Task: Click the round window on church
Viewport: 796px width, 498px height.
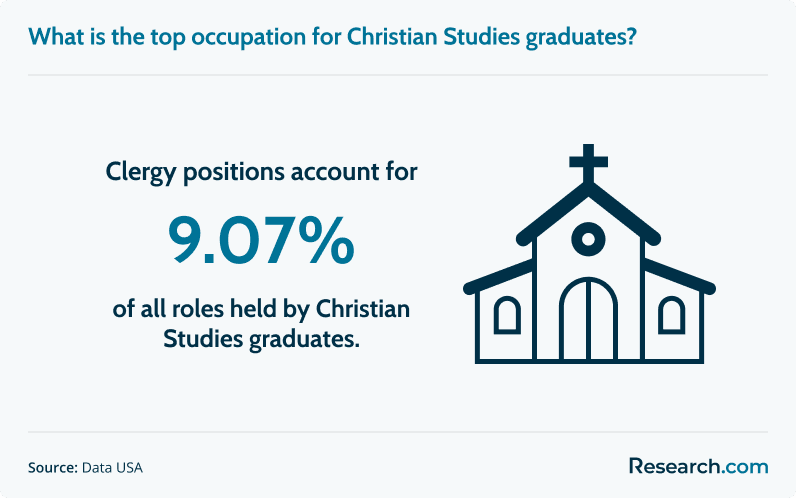Action: click(x=588, y=239)
